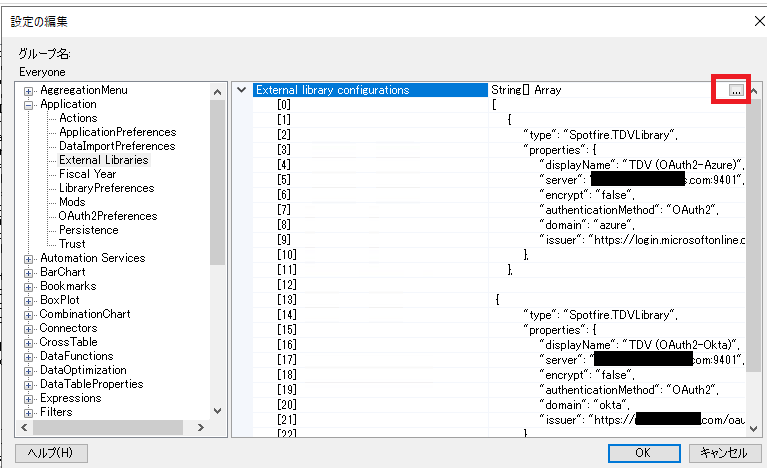Select LibraryPreferences in the tree
This screenshot has width=767, height=468.
pyautogui.click(x=106, y=188)
